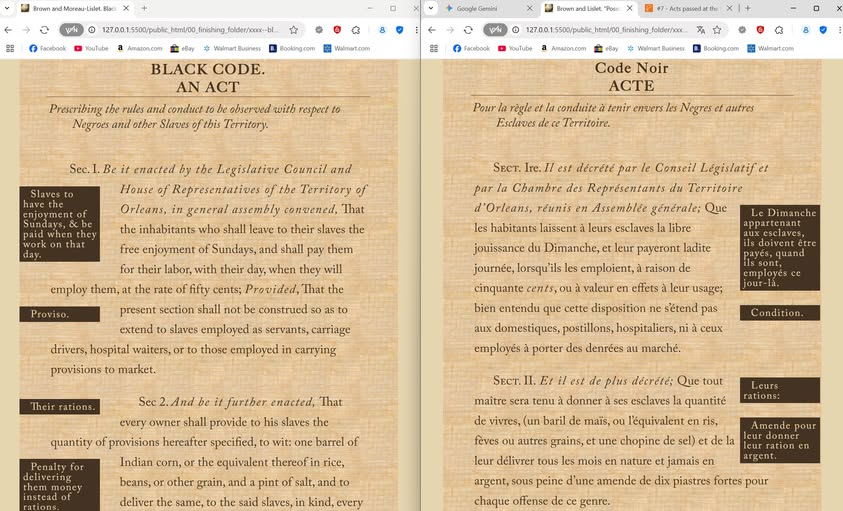This screenshot has height=511, width=843.
Task: Open YouTube bookmark in the left window
Action: coord(91,48)
